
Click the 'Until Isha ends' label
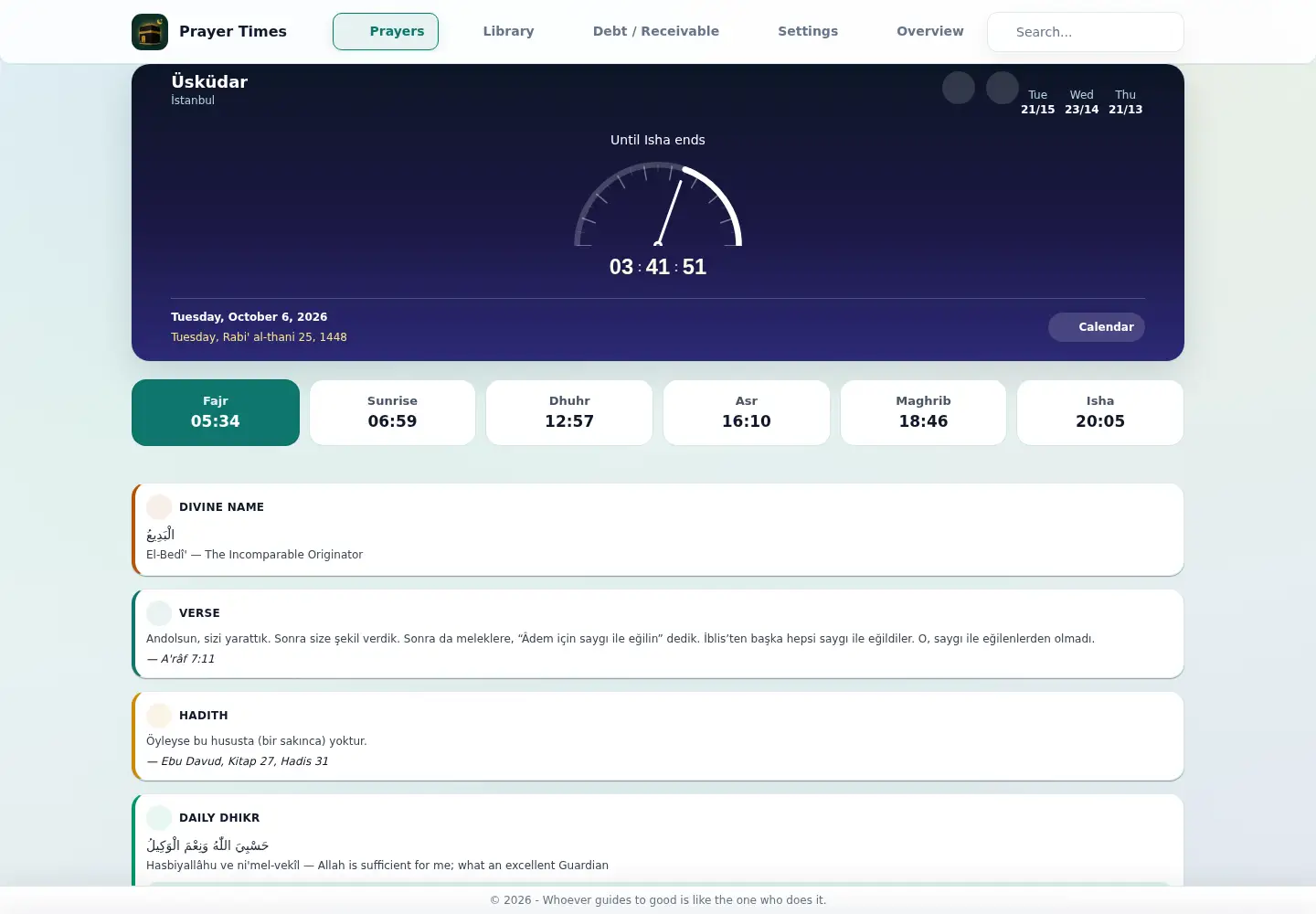click(658, 140)
